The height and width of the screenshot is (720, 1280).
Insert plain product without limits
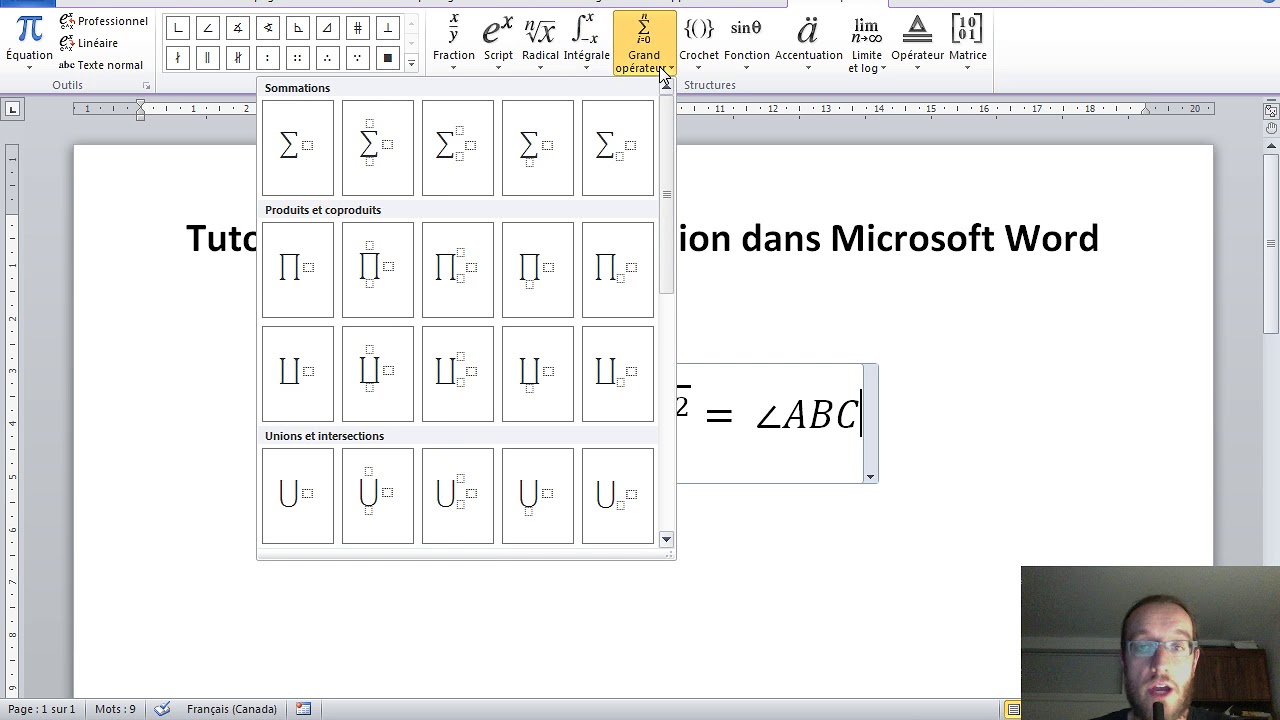[x=298, y=270]
